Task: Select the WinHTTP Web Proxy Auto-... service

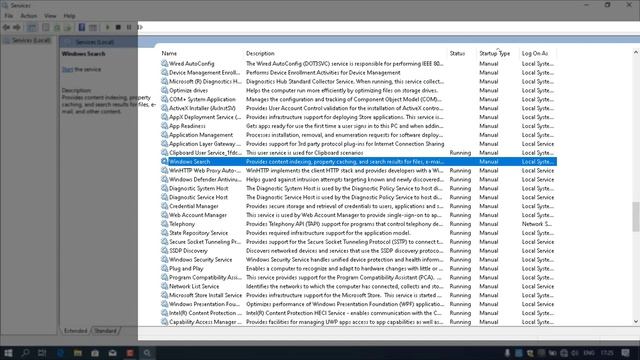Action: (x=358, y=171)
